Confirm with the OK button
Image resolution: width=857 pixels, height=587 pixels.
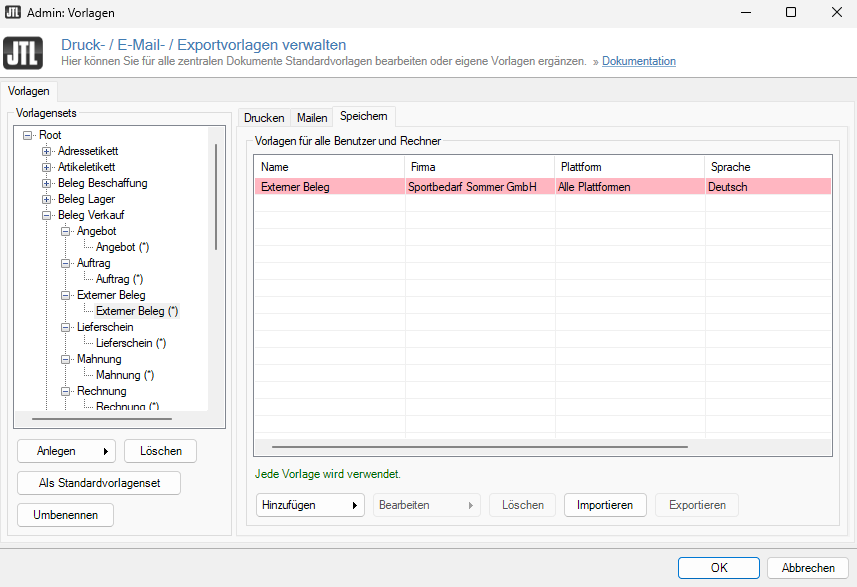718,567
